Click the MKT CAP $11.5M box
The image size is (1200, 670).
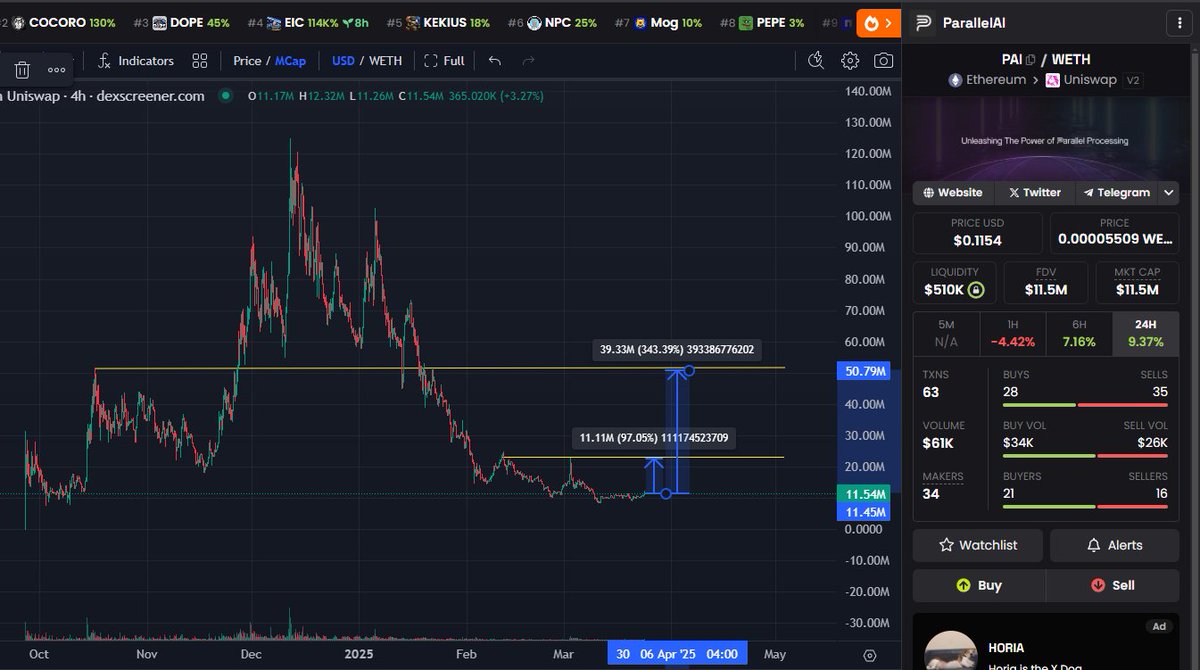click(x=1136, y=282)
